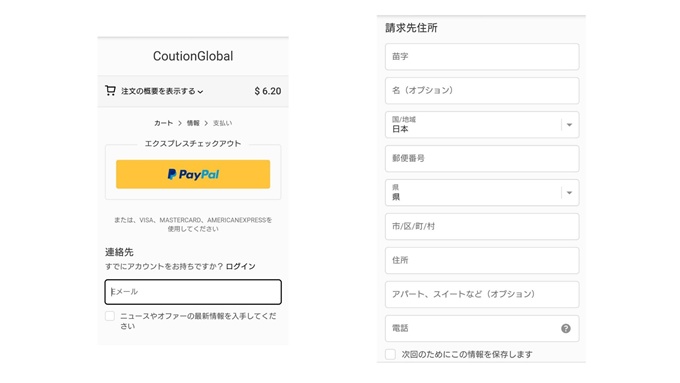Go to the カート breadcrumb step

[x=163, y=123]
